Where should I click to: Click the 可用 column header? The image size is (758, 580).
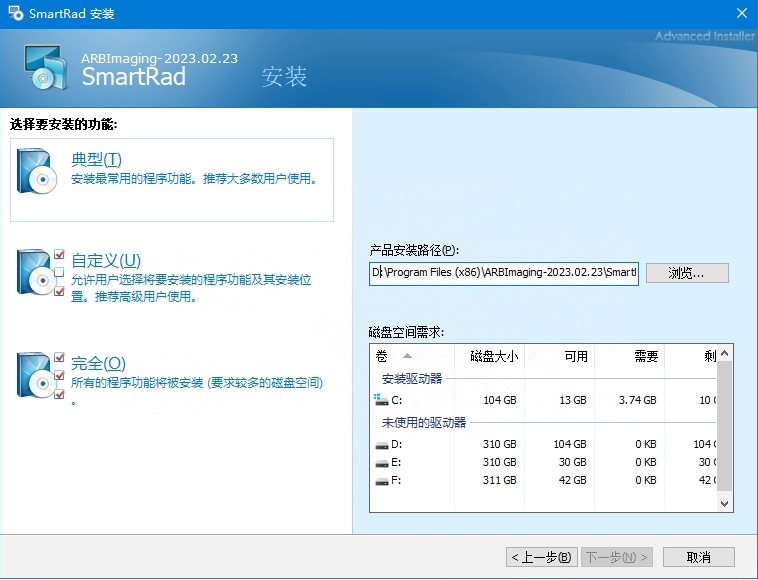pyautogui.click(x=559, y=357)
